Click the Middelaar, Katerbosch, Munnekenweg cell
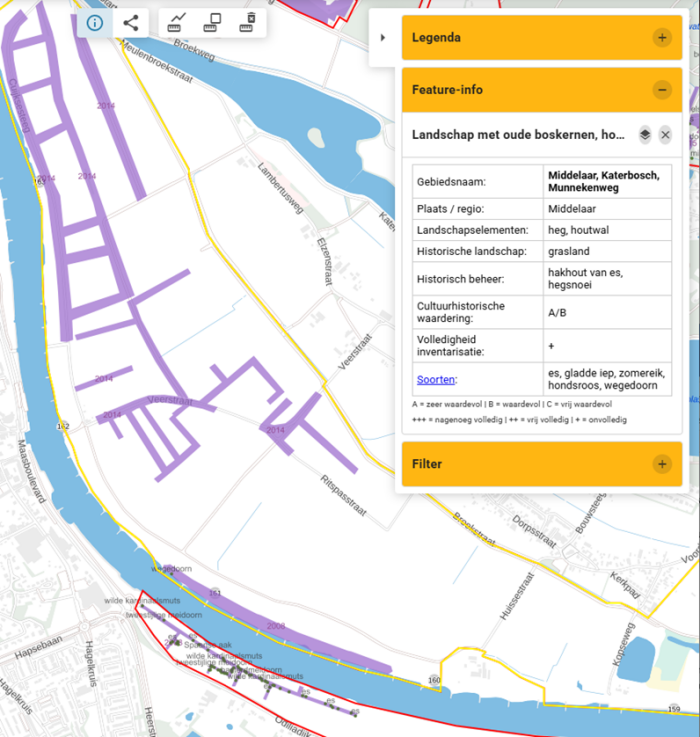Image resolution: width=700 pixels, height=737 pixels. tap(607, 182)
